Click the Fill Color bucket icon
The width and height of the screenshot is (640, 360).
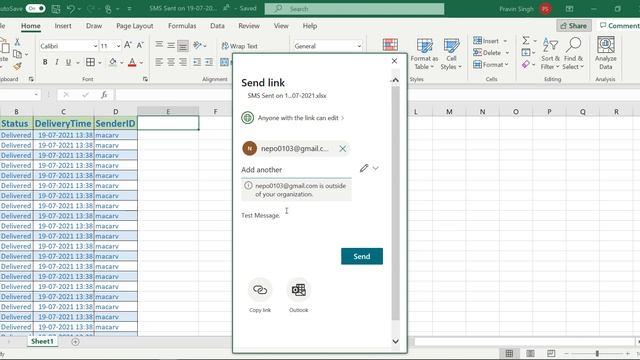113,62
